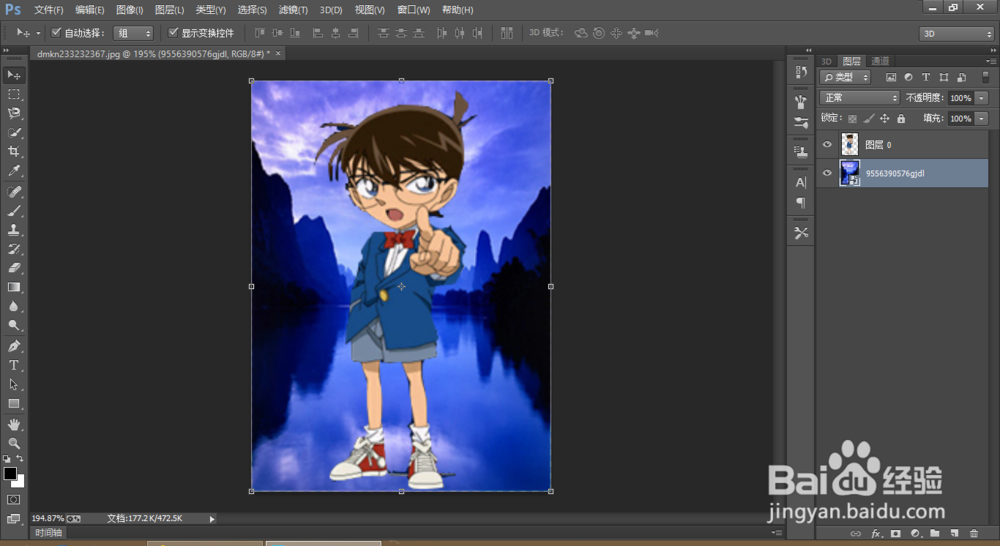Select the Blur tool
The image size is (1000, 546).
tap(13, 307)
